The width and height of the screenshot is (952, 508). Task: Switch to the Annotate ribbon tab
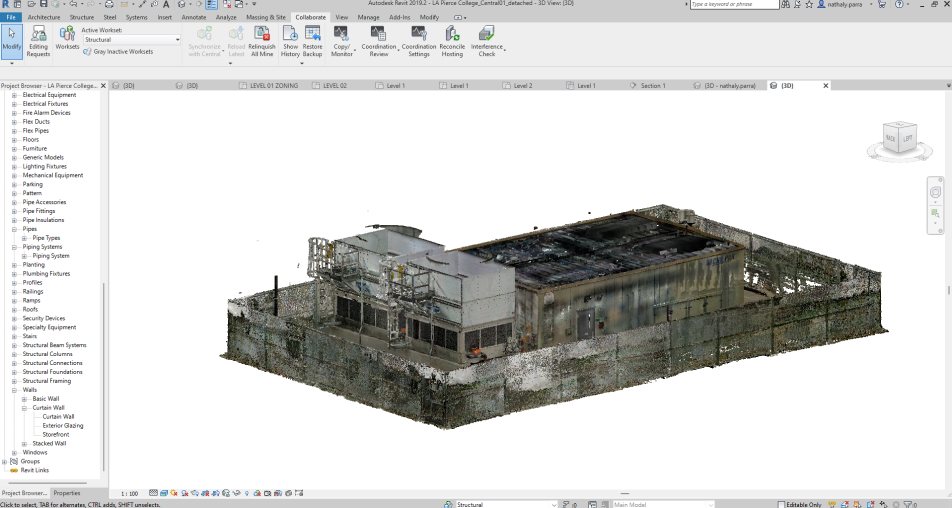click(x=193, y=17)
